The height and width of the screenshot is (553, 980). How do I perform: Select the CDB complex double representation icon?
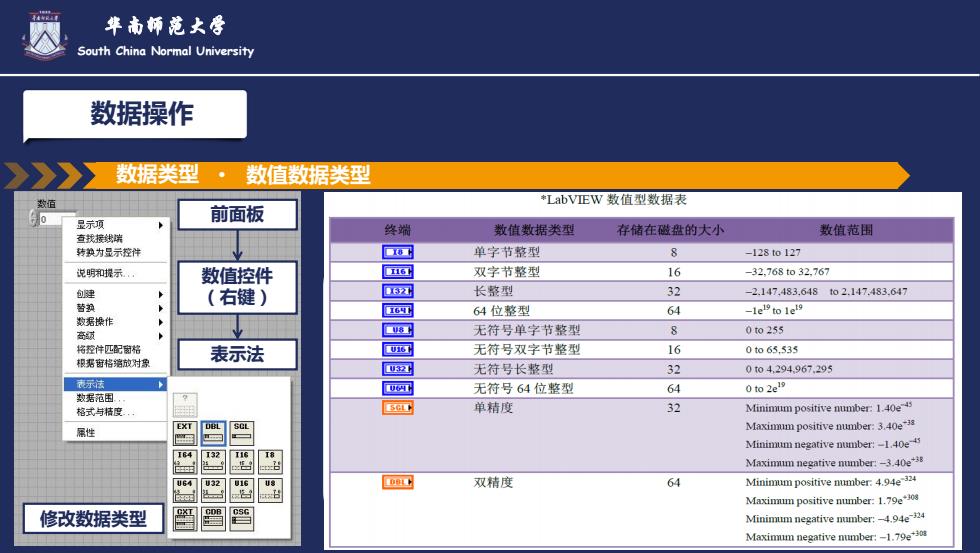213,519
